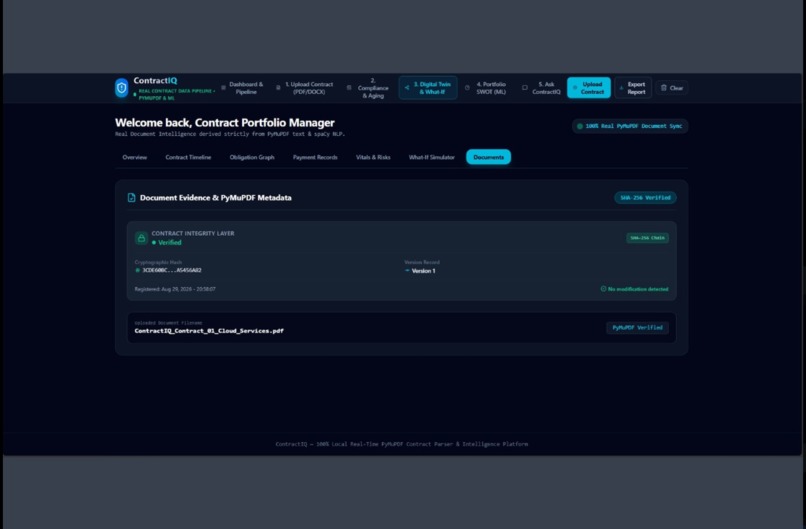Go to 1. Upload Contract (PDF/DOCX)
806x529 pixels.
305,88
